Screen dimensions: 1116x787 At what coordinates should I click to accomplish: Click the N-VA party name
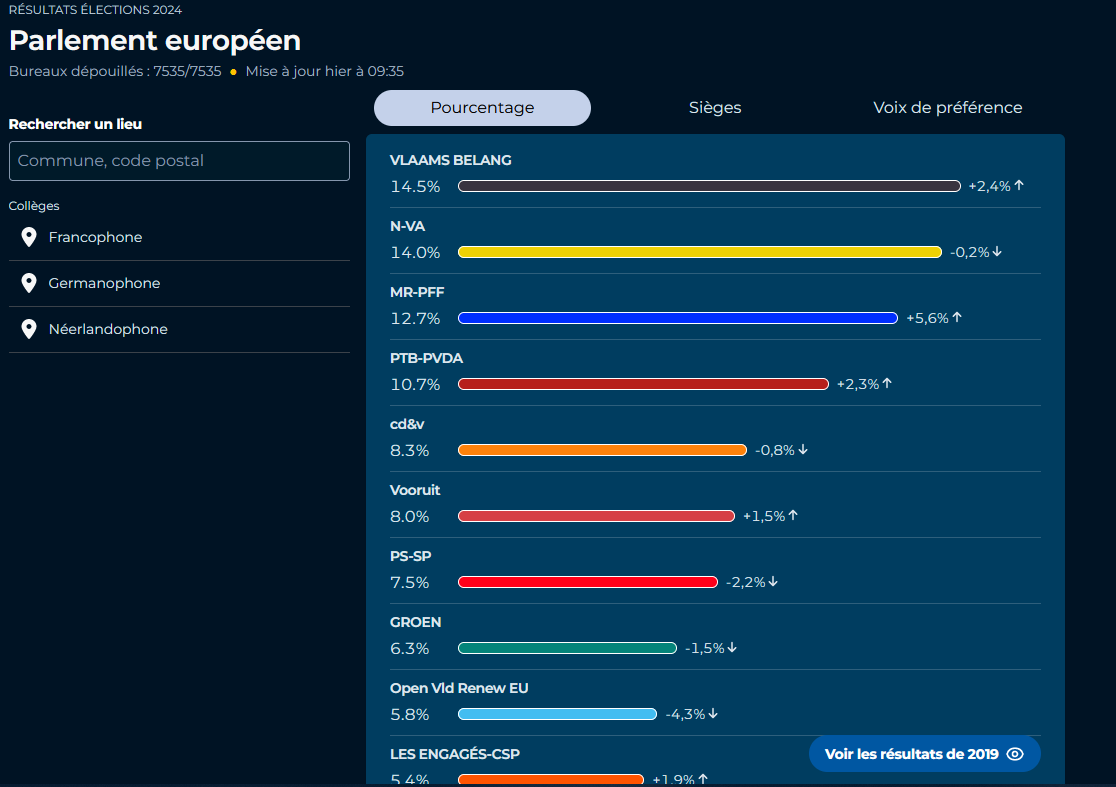(x=407, y=226)
